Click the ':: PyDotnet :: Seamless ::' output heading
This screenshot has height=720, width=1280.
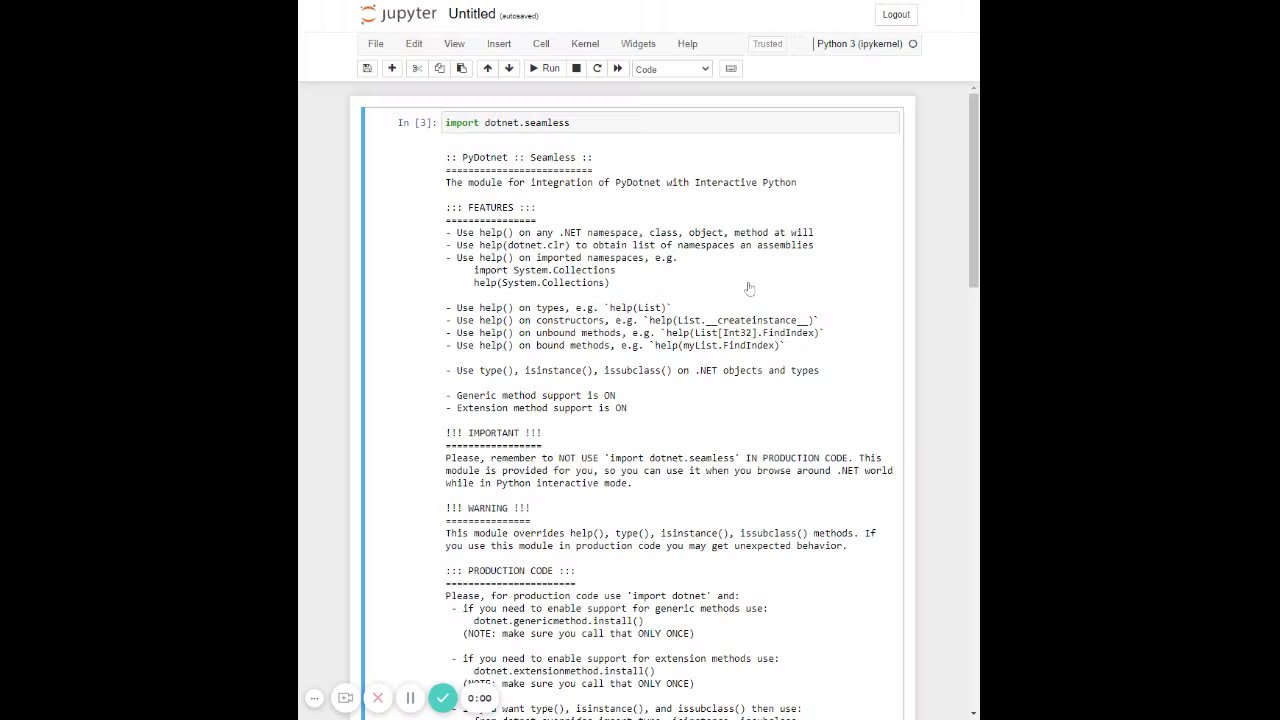(x=519, y=158)
